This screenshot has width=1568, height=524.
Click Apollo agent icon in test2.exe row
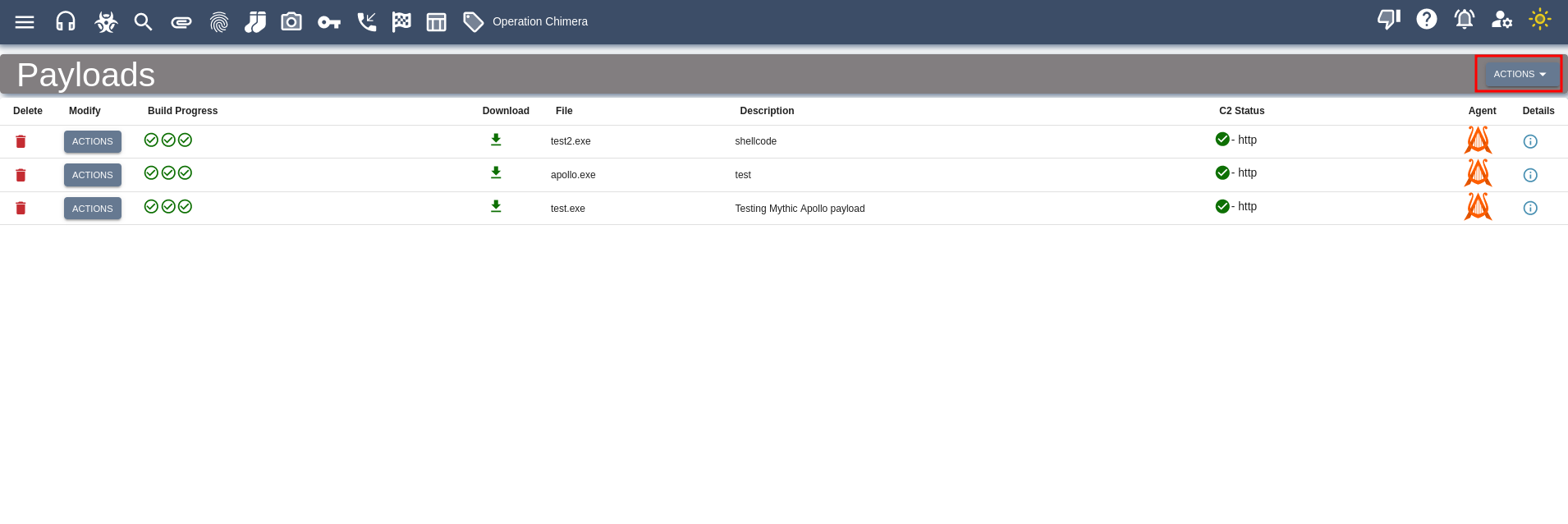tap(1478, 140)
